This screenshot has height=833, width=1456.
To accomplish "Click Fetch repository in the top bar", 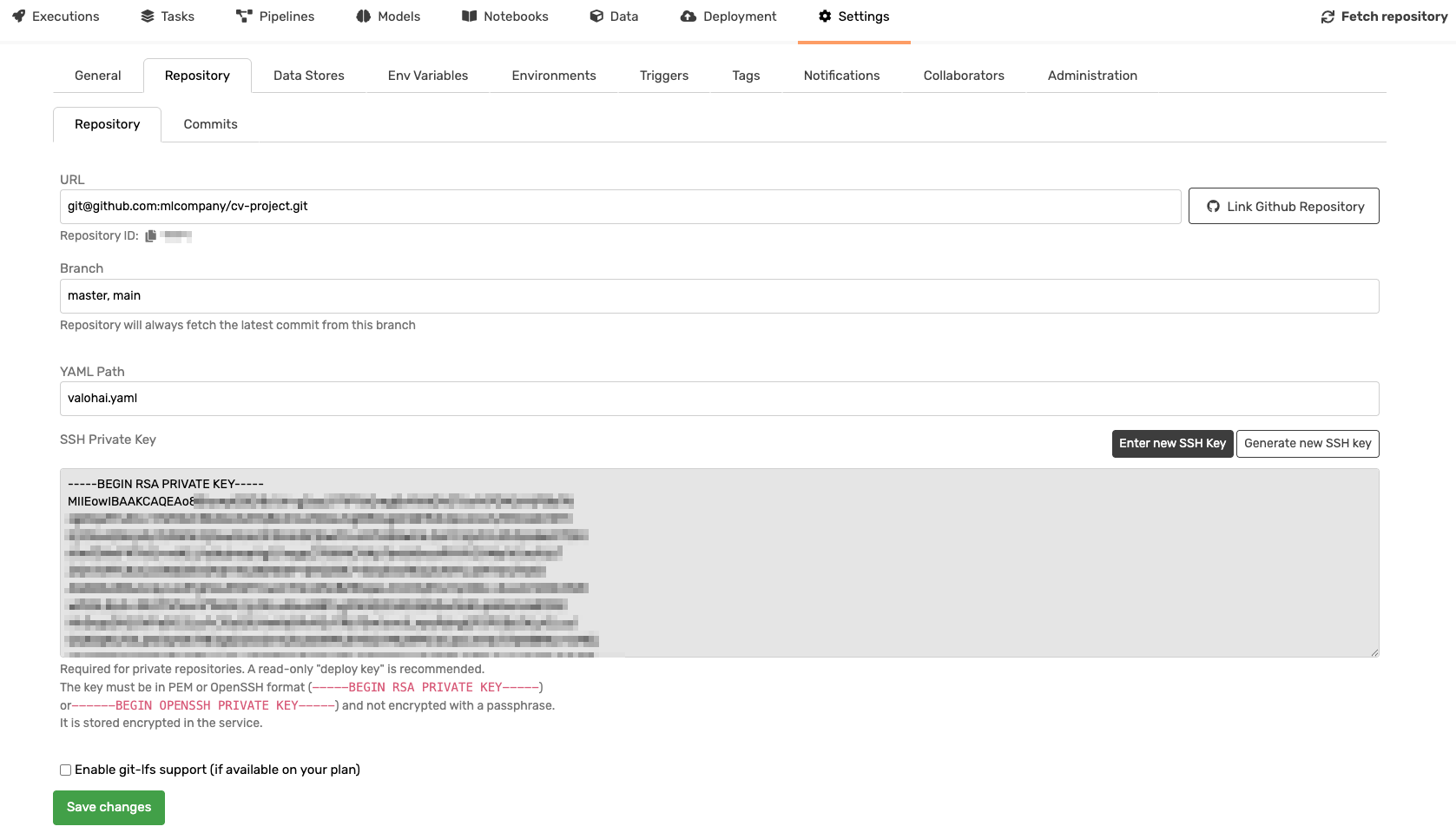I will tap(1384, 17).
